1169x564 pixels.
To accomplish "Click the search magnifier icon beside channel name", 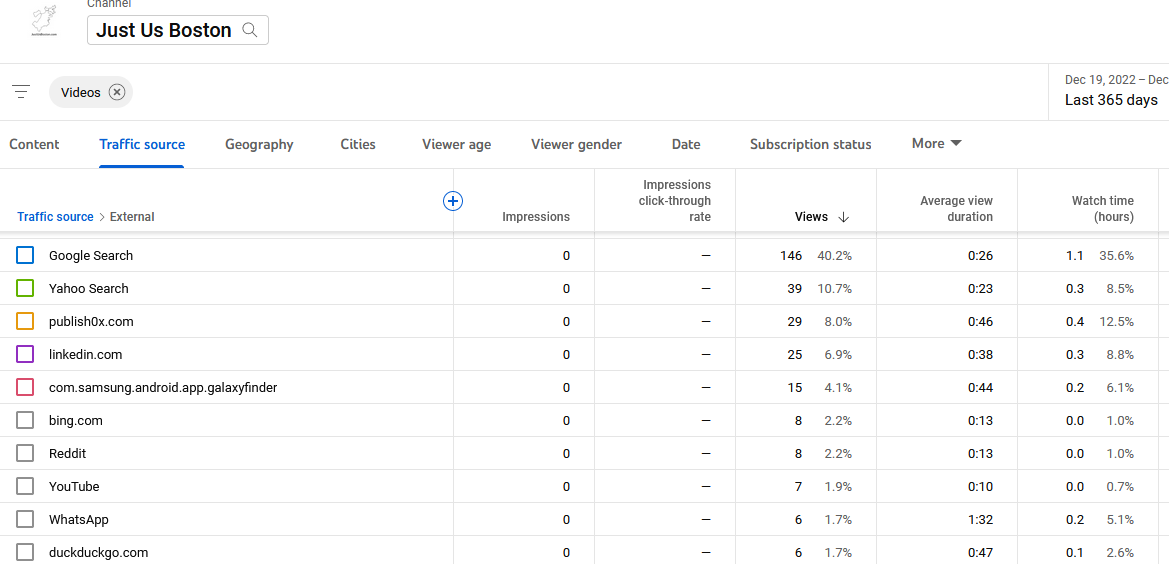I will [x=250, y=30].
